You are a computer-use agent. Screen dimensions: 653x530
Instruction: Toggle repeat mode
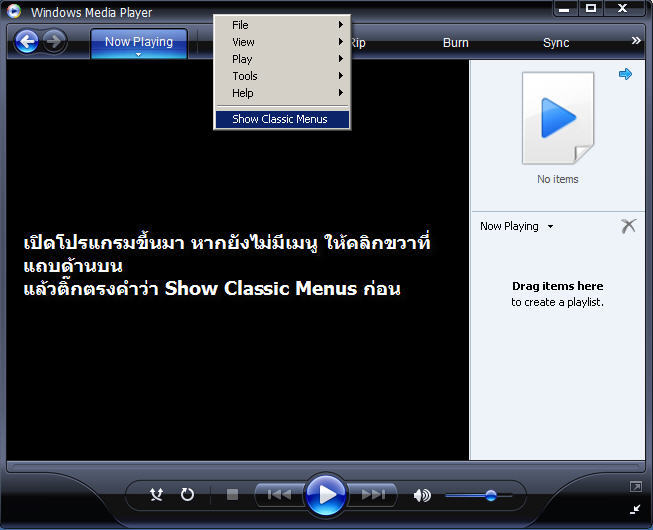coord(187,495)
